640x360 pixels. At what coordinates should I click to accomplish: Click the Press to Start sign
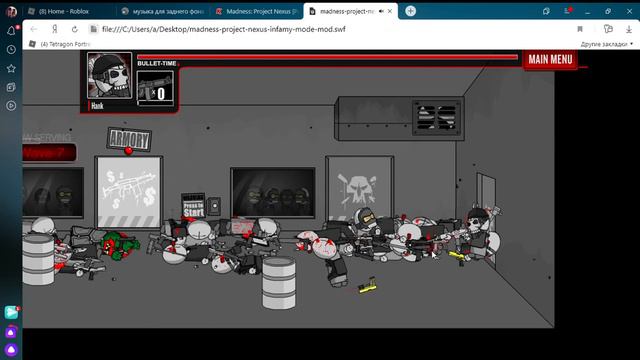tap(193, 206)
